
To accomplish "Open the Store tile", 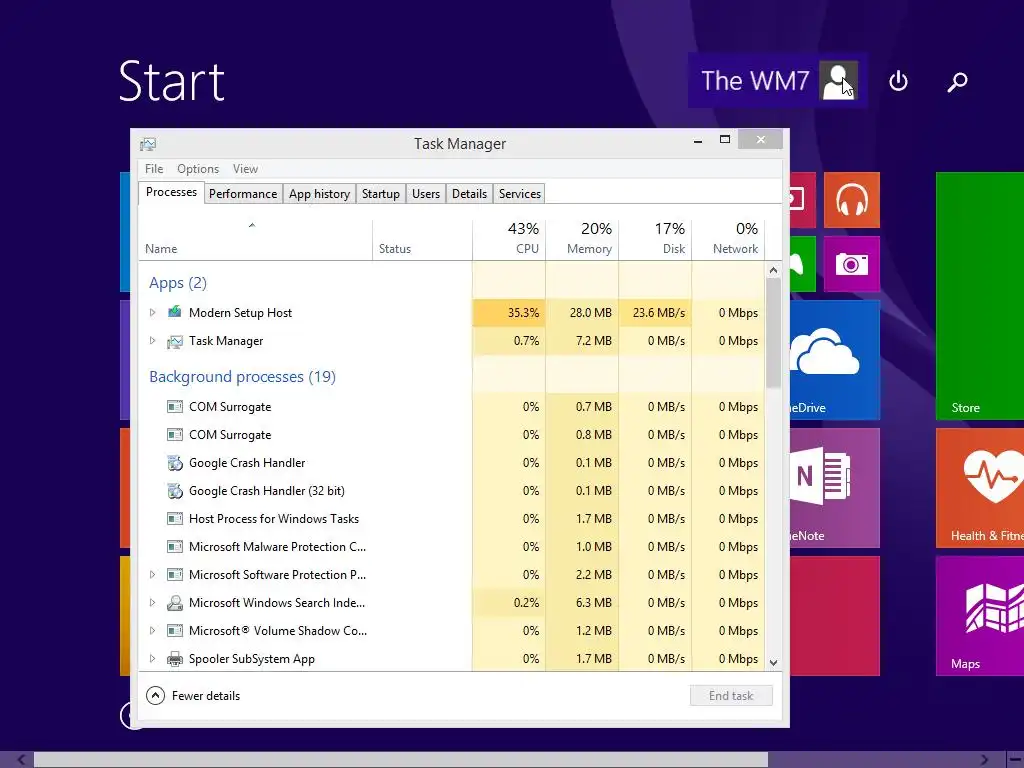I will point(980,296).
